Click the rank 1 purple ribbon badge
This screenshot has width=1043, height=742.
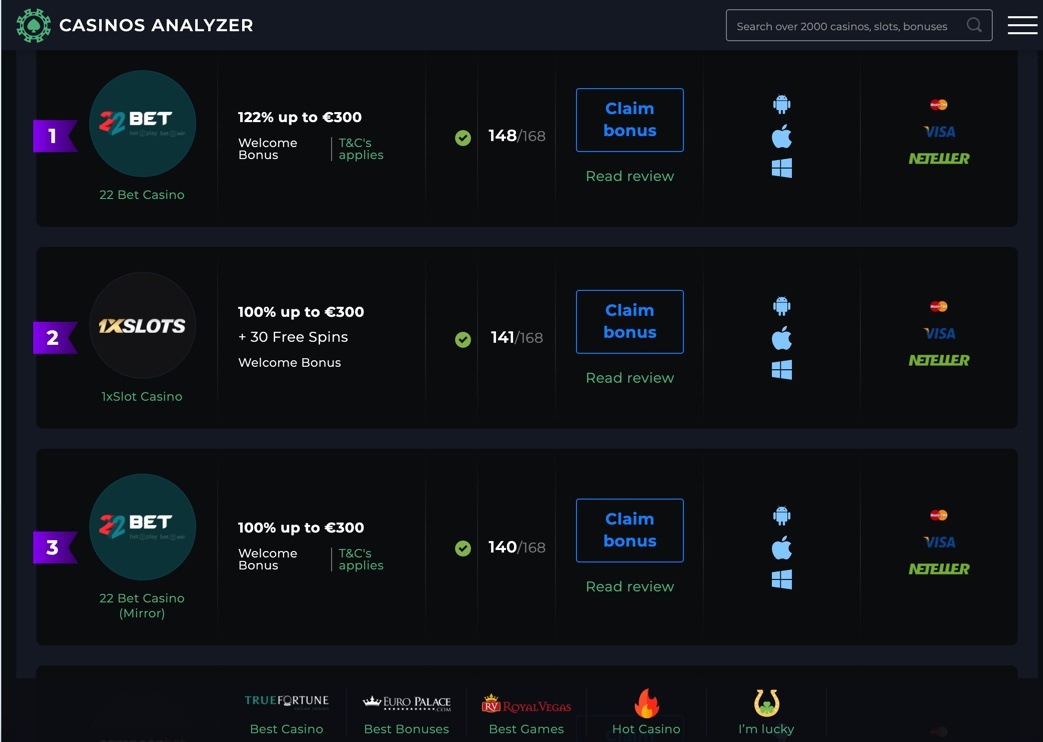click(55, 136)
